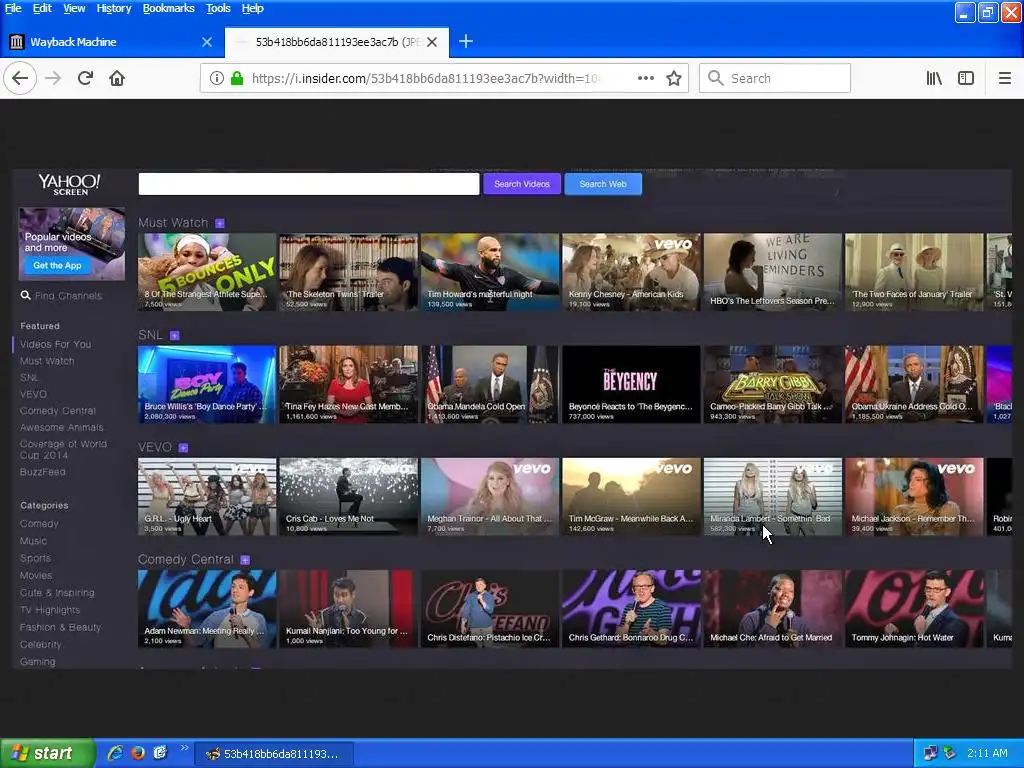Click plus icon next to VEVO heading
The width and height of the screenshot is (1024, 768).
click(184, 448)
